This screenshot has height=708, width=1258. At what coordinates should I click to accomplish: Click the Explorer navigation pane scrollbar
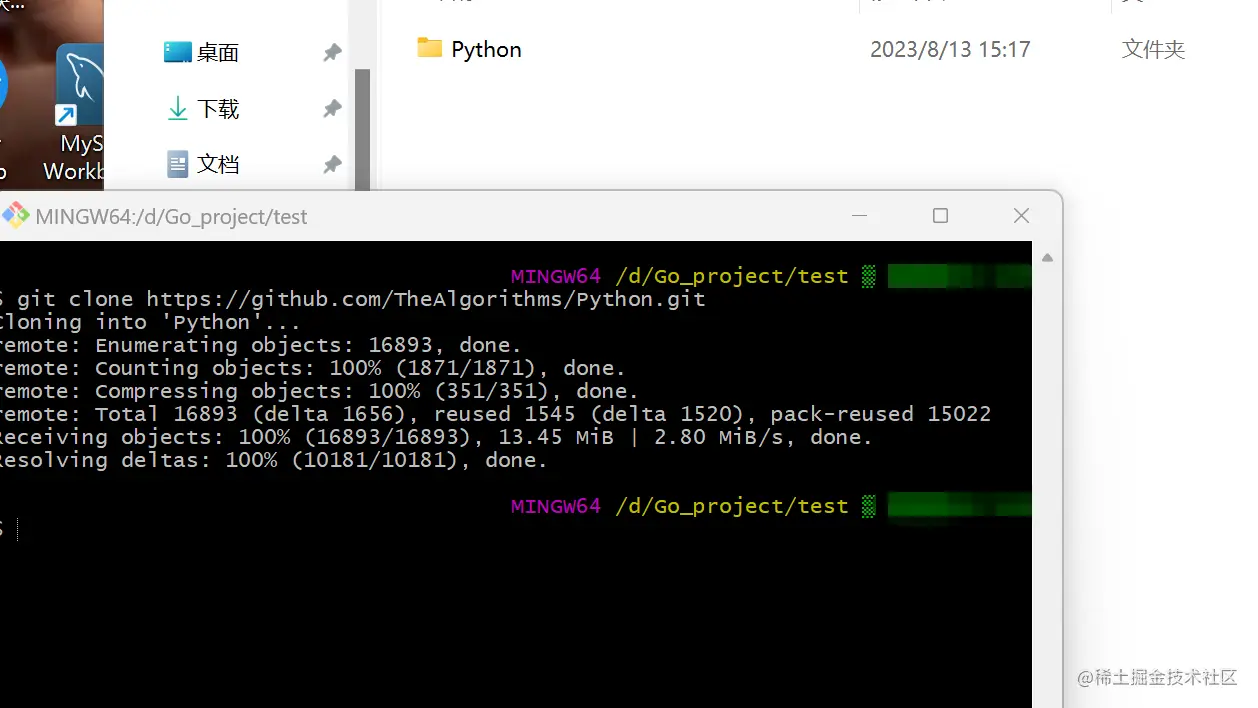(362, 128)
